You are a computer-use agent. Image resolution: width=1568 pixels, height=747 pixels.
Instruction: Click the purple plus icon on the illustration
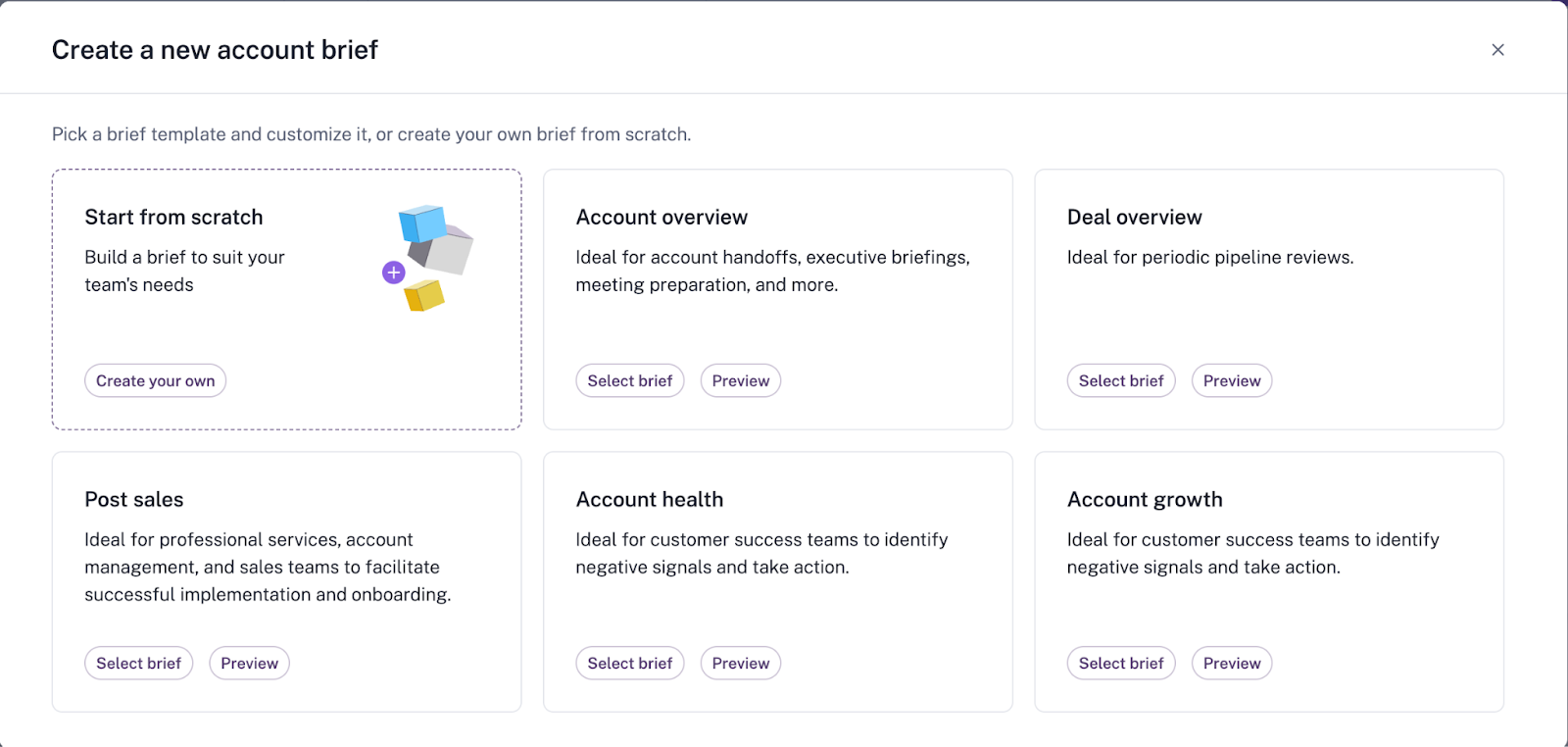coord(392,273)
